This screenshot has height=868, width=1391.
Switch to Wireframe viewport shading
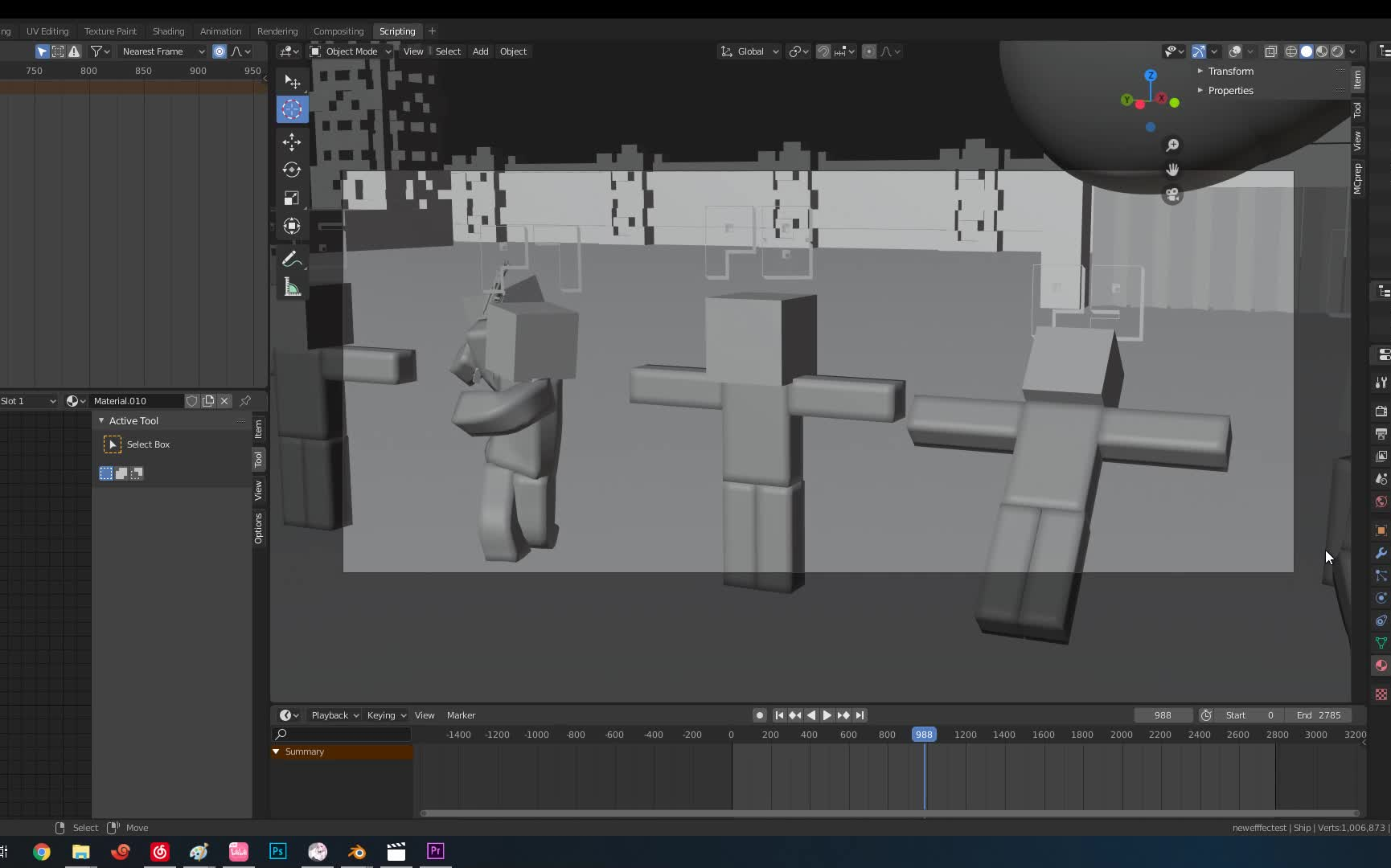coord(1291,51)
